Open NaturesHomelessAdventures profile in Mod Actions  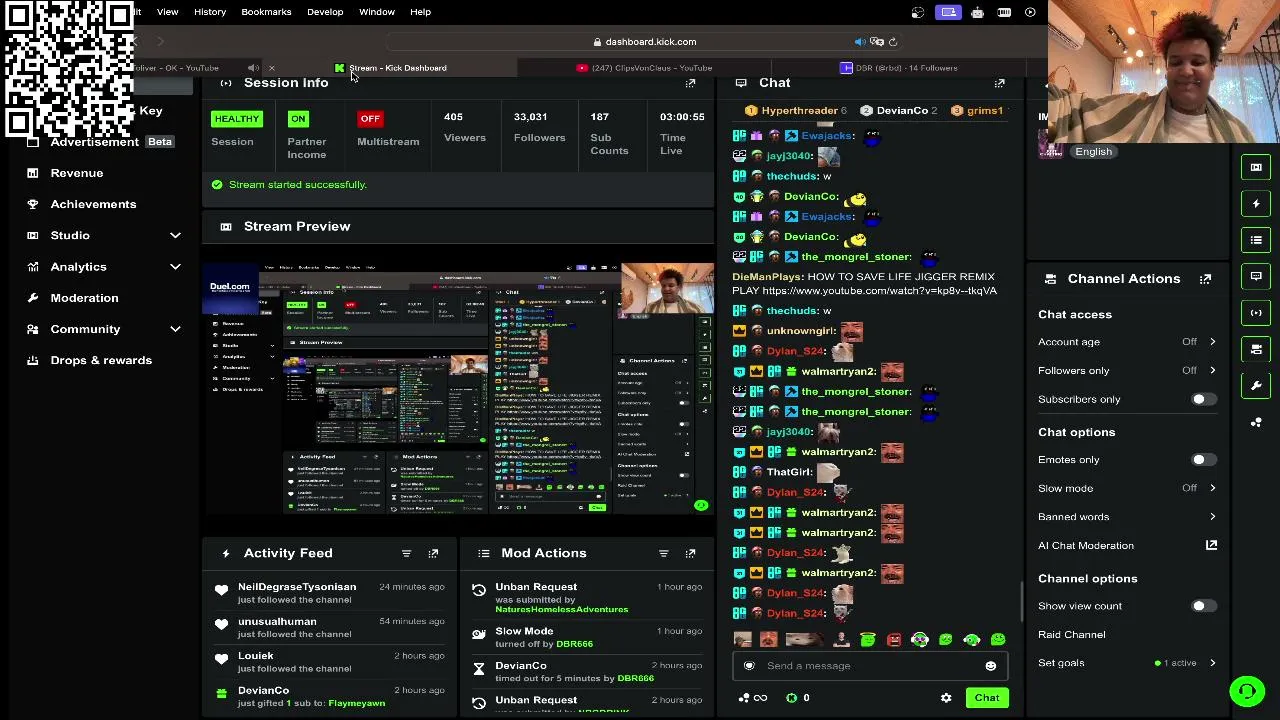[x=562, y=610]
